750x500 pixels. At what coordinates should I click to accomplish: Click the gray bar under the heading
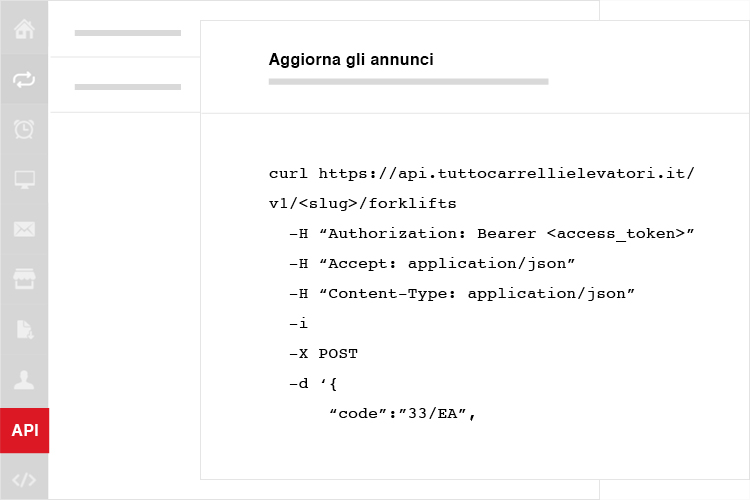click(408, 82)
